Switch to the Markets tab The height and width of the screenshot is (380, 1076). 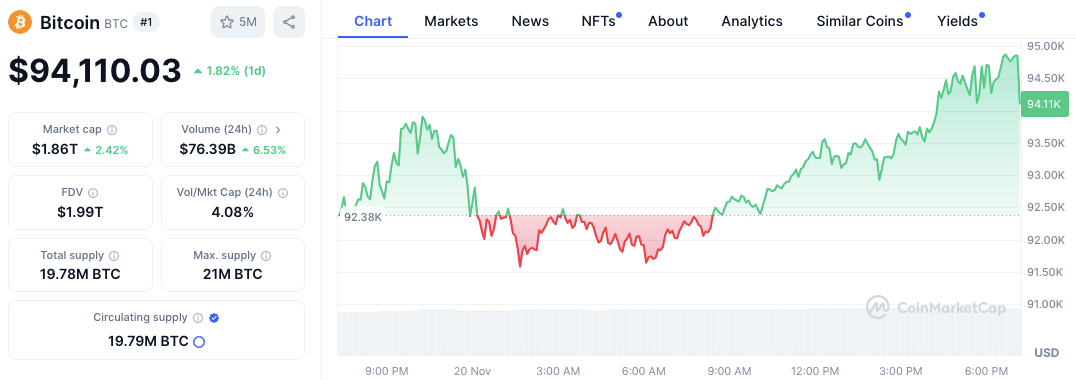click(451, 21)
